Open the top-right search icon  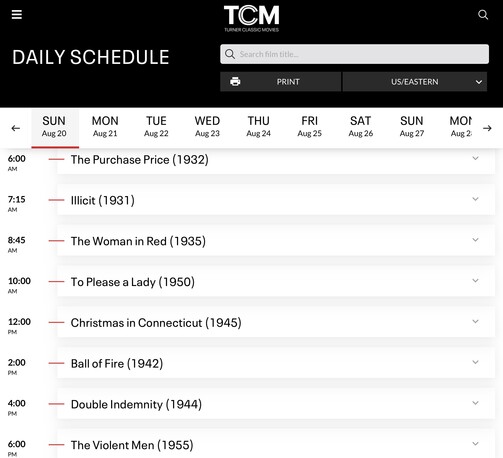(483, 15)
